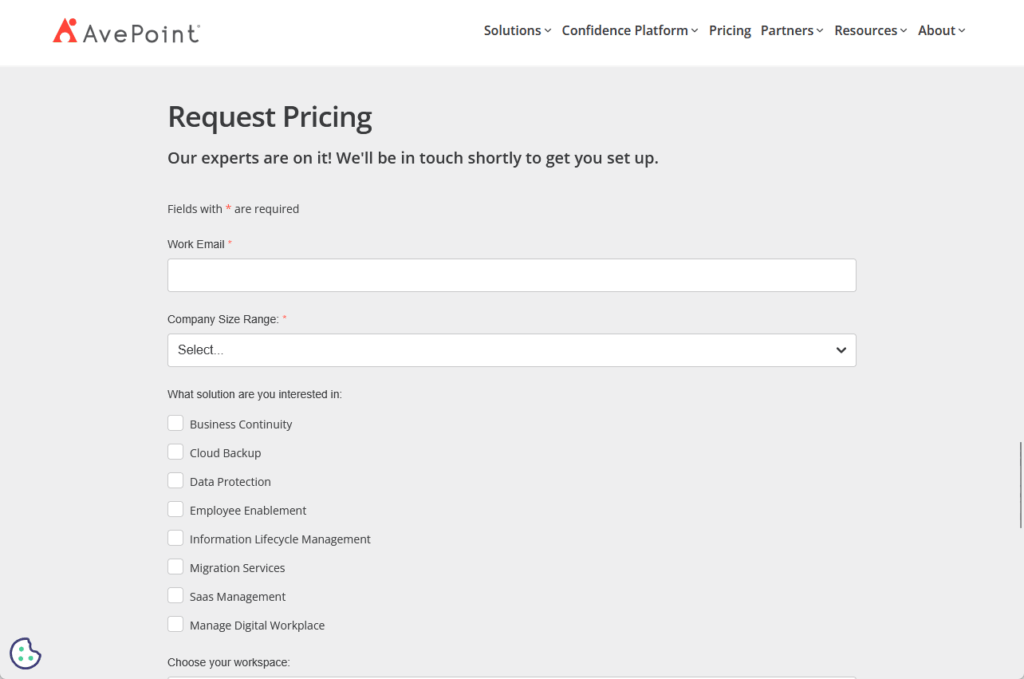Screen dimensions: 1024x679
Task: Select the Employee Enablement checkbox
Action: coord(175,509)
